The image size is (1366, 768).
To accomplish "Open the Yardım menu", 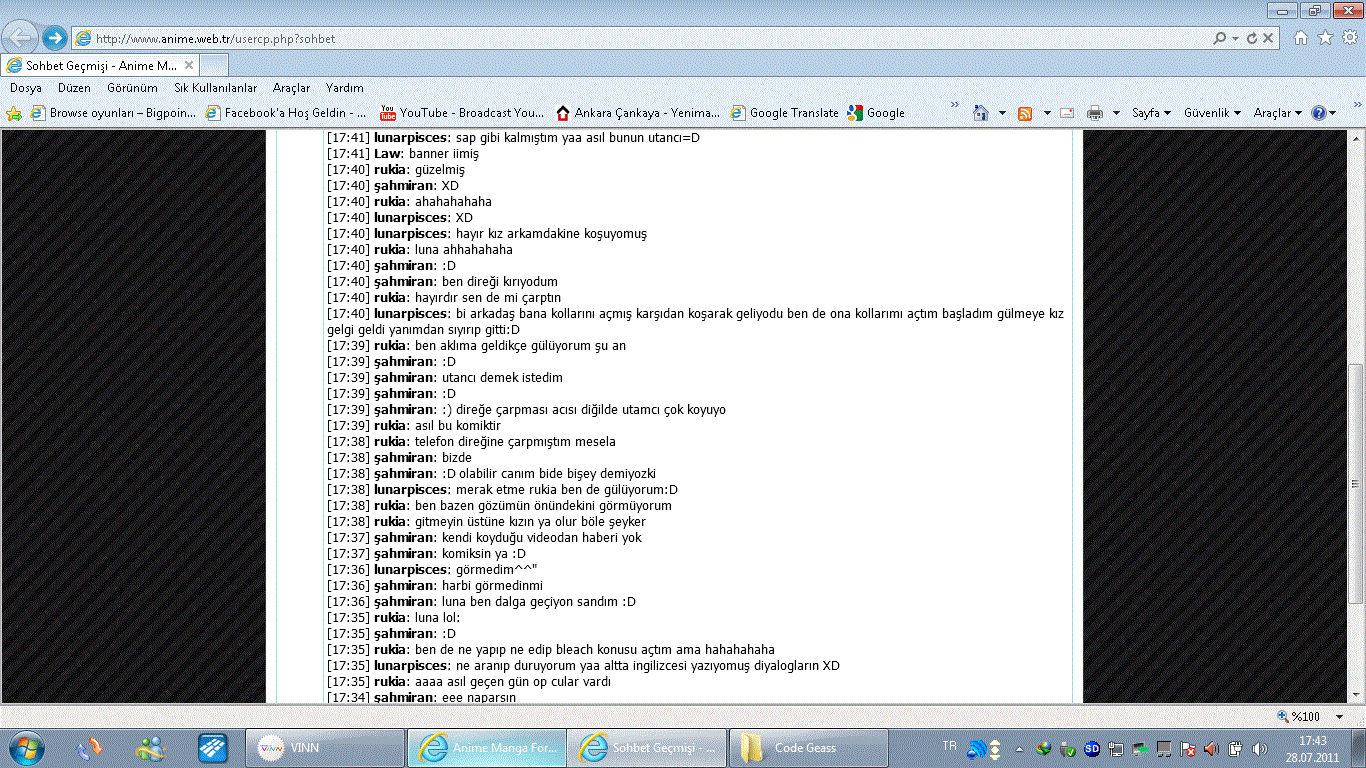I will point(345,88).
